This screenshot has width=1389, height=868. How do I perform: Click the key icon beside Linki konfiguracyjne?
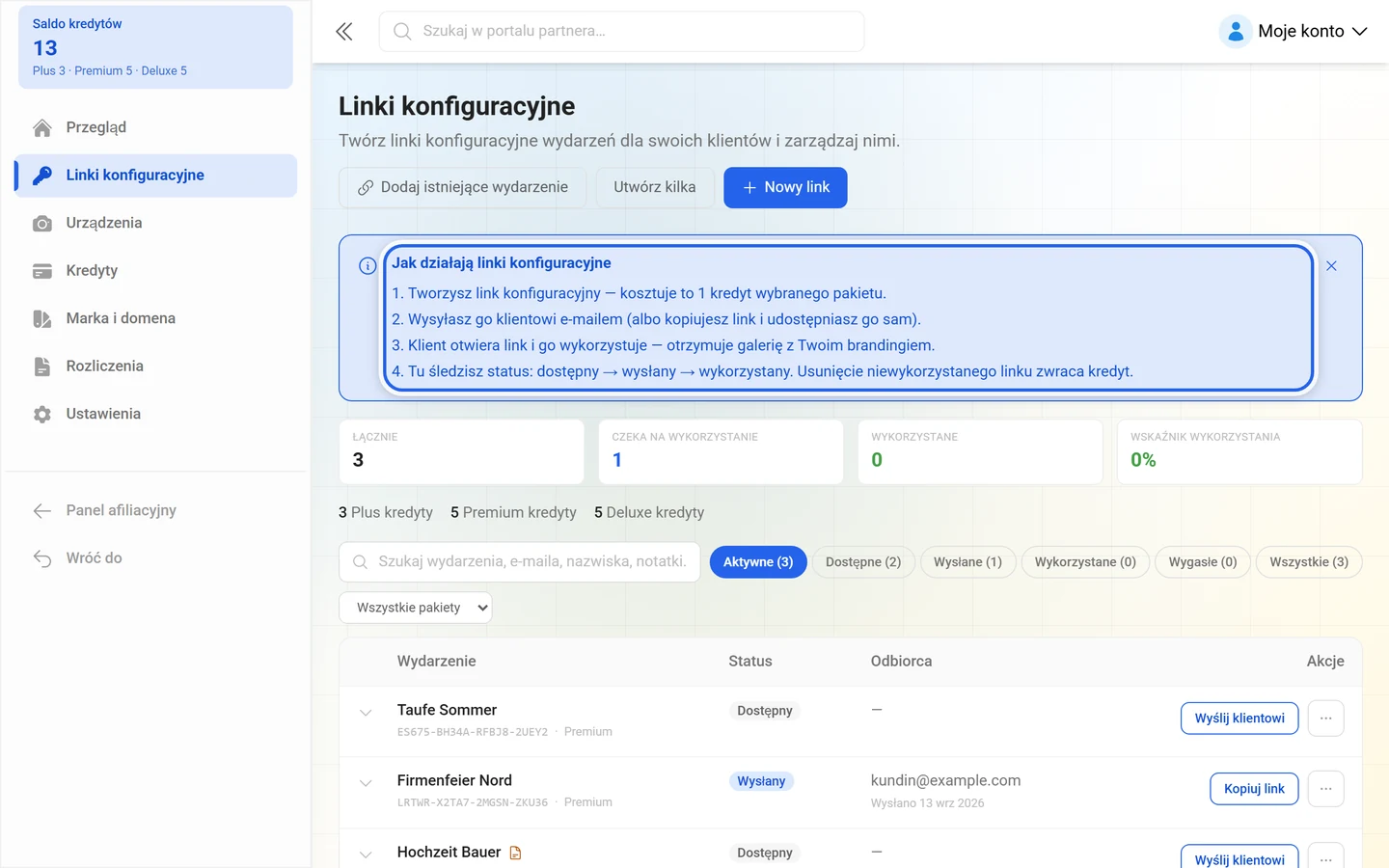[42, 176]
